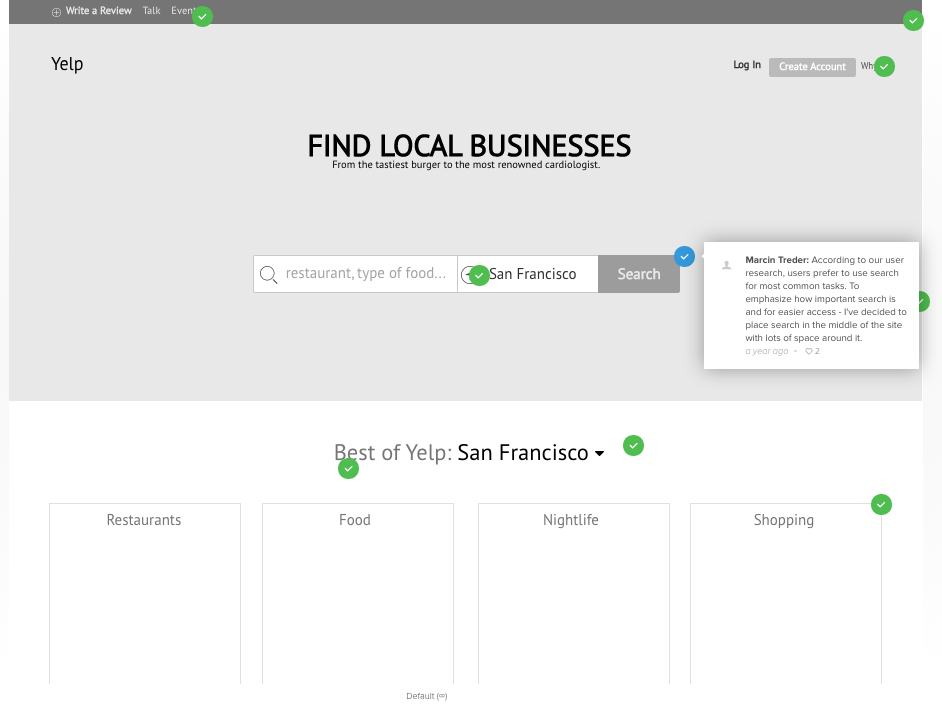Image resolution: width=942 pixels, height=709 pixels.
Task: Open the Talk menu item
Action: pos(151,11)
